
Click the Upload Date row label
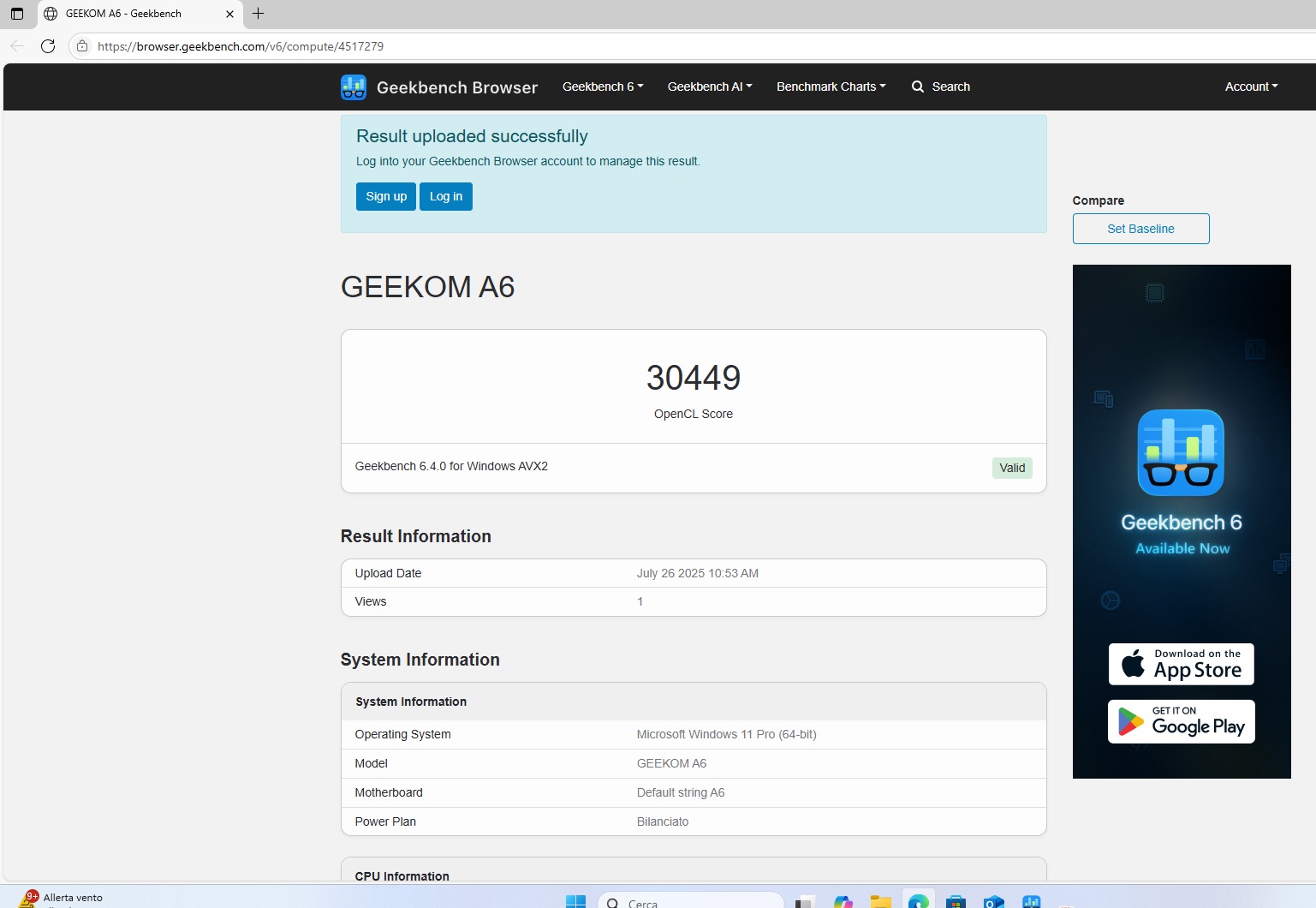point(388,573)
